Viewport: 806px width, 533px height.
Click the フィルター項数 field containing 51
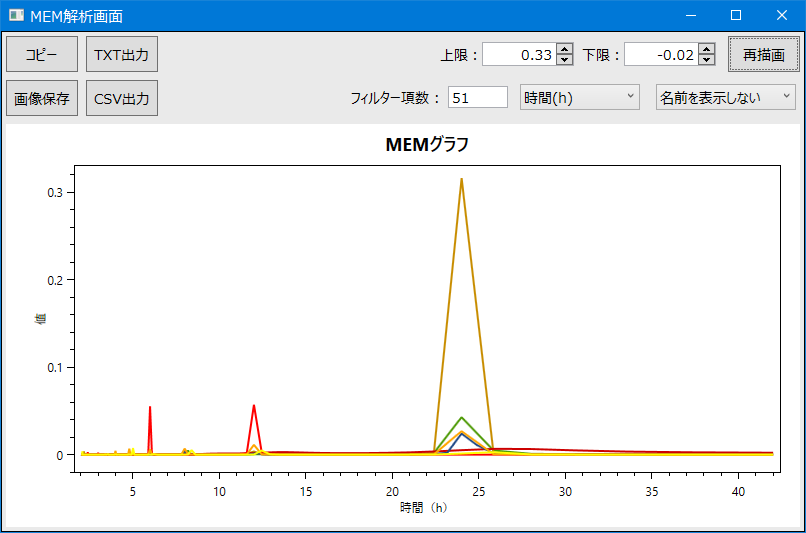tap(478, 97)
